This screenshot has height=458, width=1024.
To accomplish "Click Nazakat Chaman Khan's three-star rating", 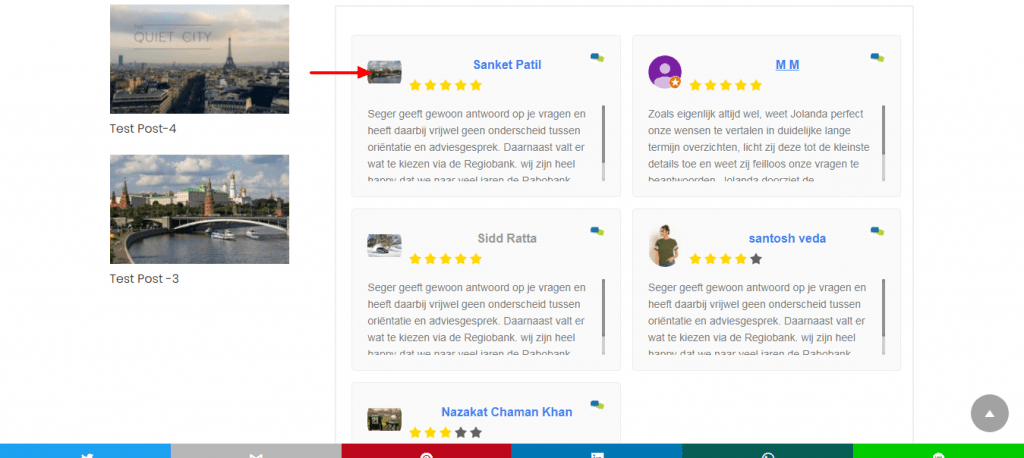I will 445,433.
